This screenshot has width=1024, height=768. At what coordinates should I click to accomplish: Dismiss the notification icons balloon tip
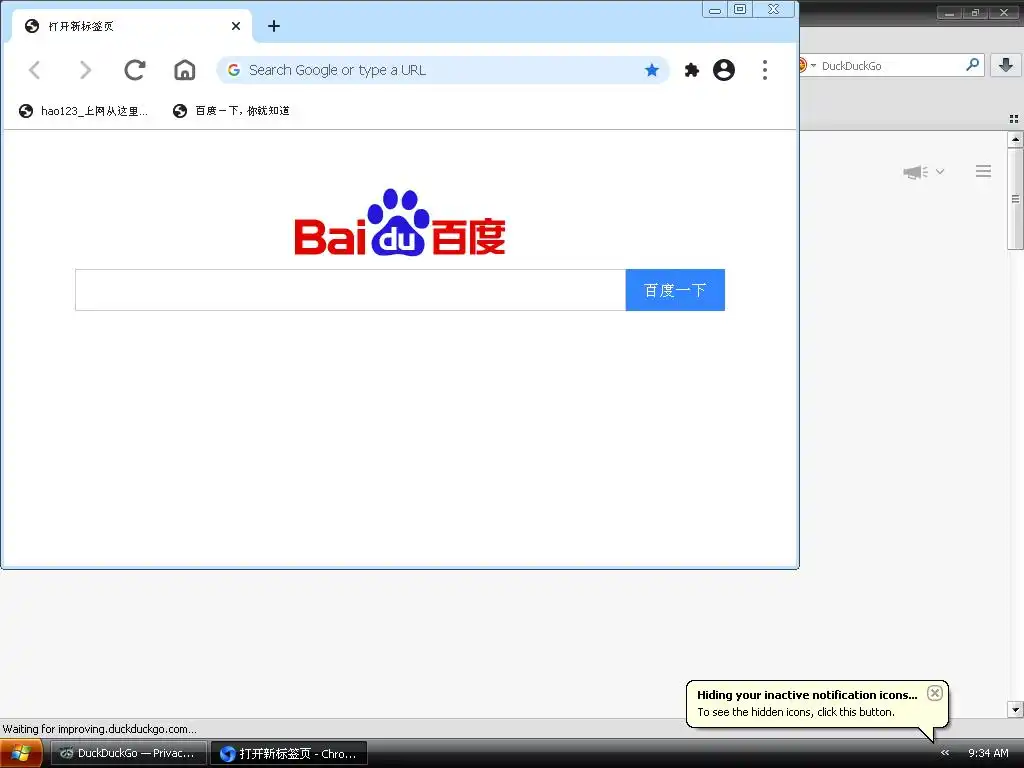tap(935, 693)
